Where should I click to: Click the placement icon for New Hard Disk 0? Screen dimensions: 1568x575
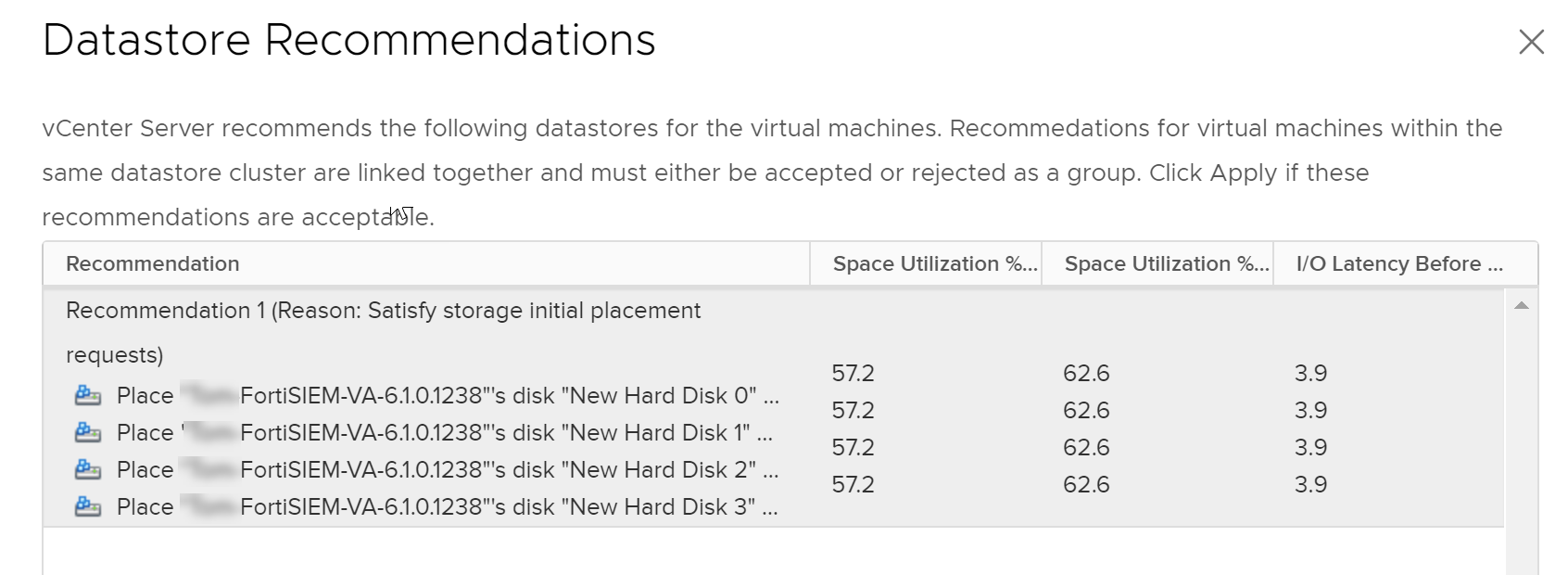(x=88, y=396)
